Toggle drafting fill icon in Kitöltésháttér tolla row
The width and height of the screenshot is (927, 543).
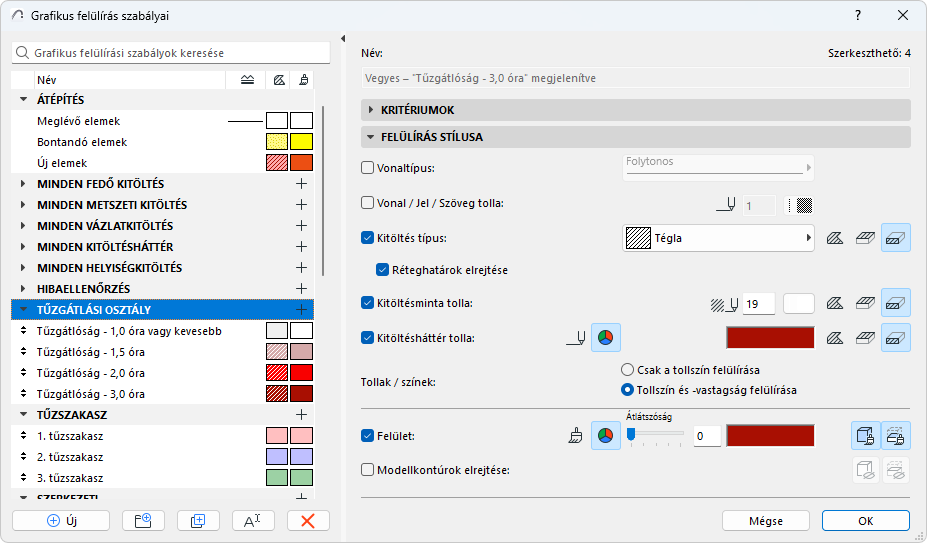point(835,338)
